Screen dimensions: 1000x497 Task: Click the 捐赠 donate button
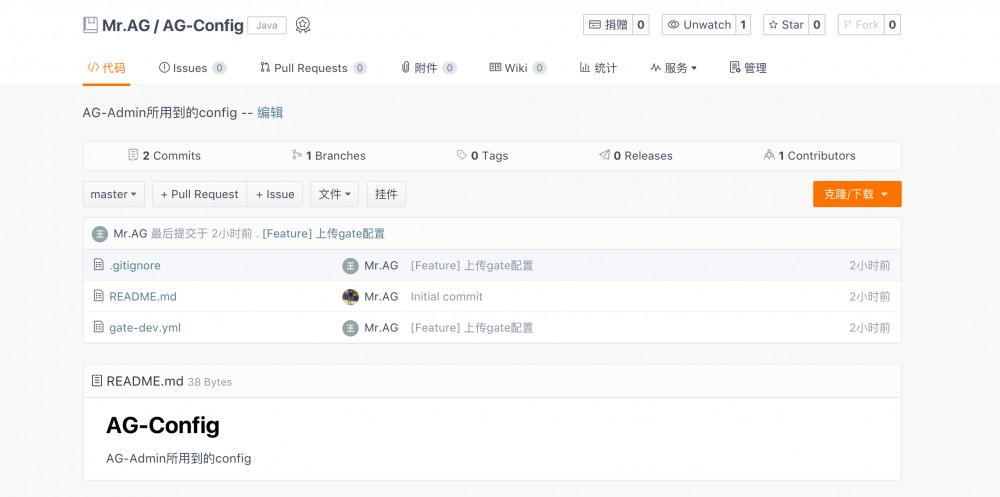[x=608, y=25]
